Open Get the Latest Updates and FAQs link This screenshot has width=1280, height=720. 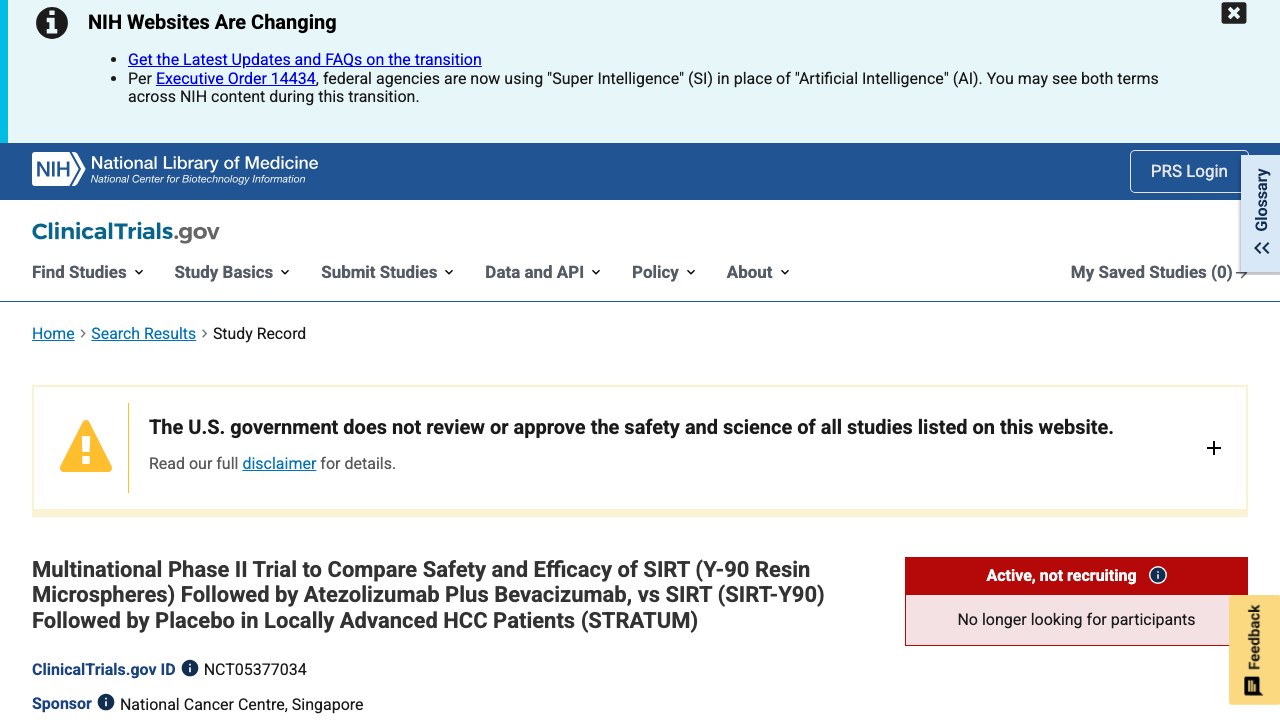305,59
